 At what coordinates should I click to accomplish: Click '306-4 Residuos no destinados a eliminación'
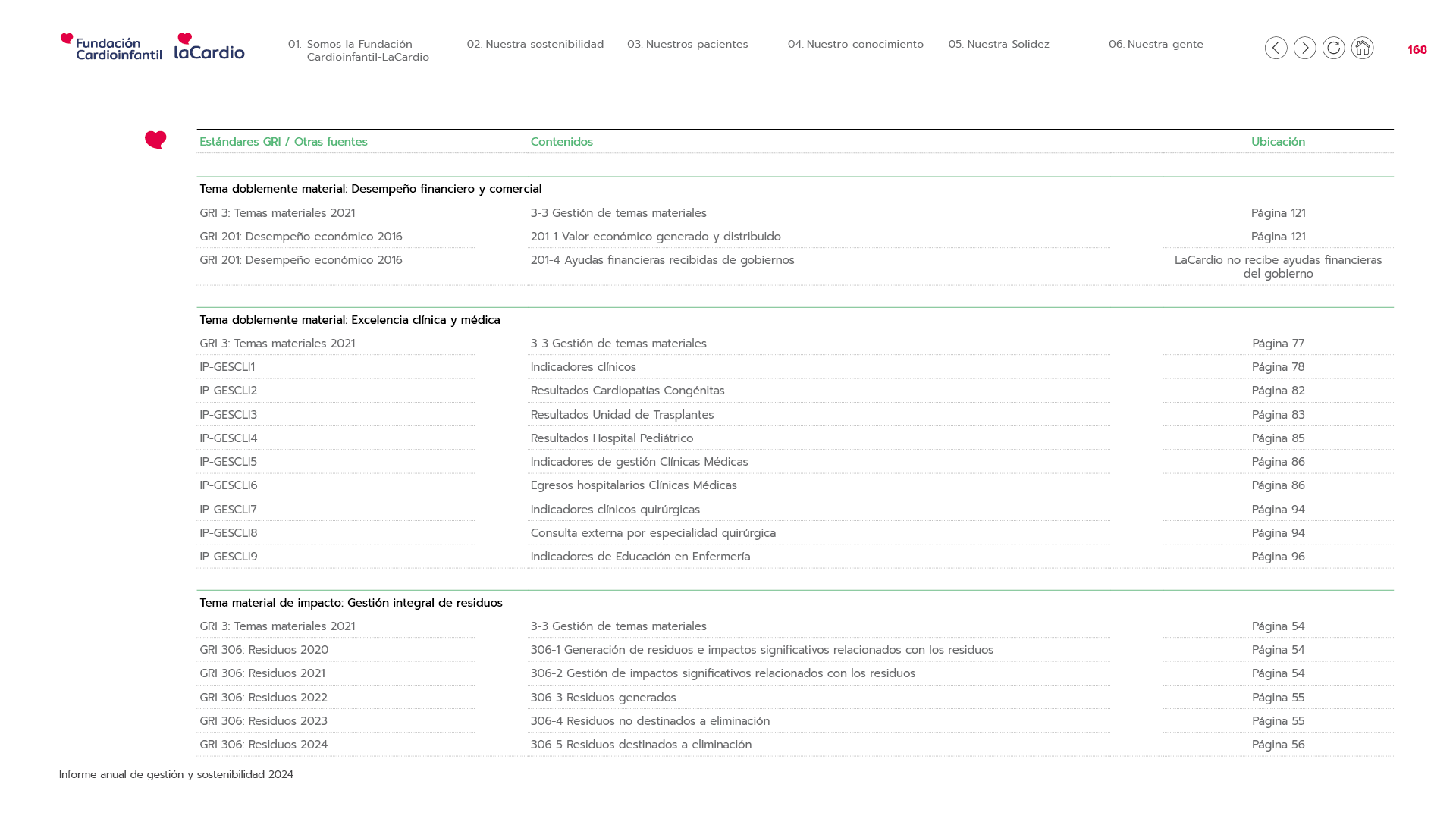650,721
